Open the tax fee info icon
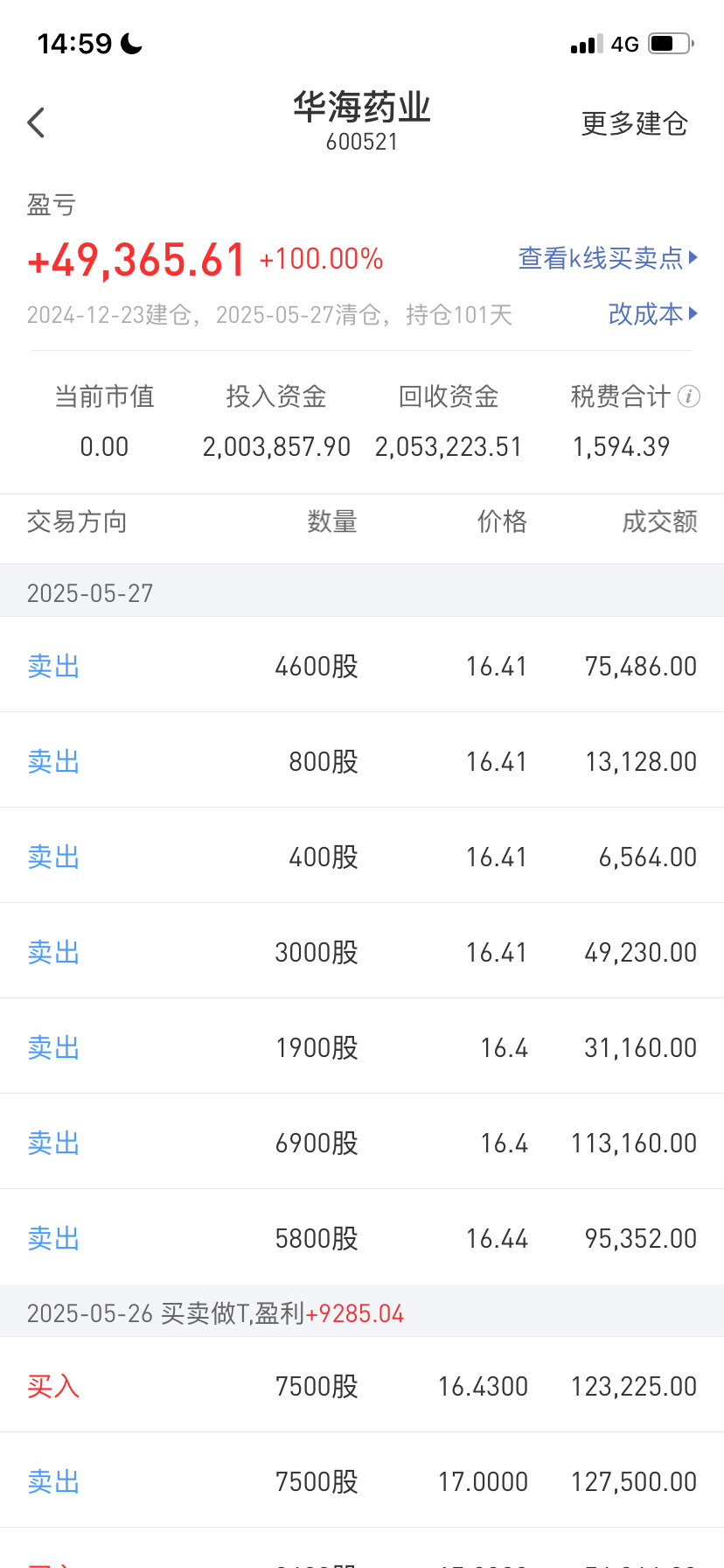Viewport: 724px width, 1568px height. tap(689, 396)
